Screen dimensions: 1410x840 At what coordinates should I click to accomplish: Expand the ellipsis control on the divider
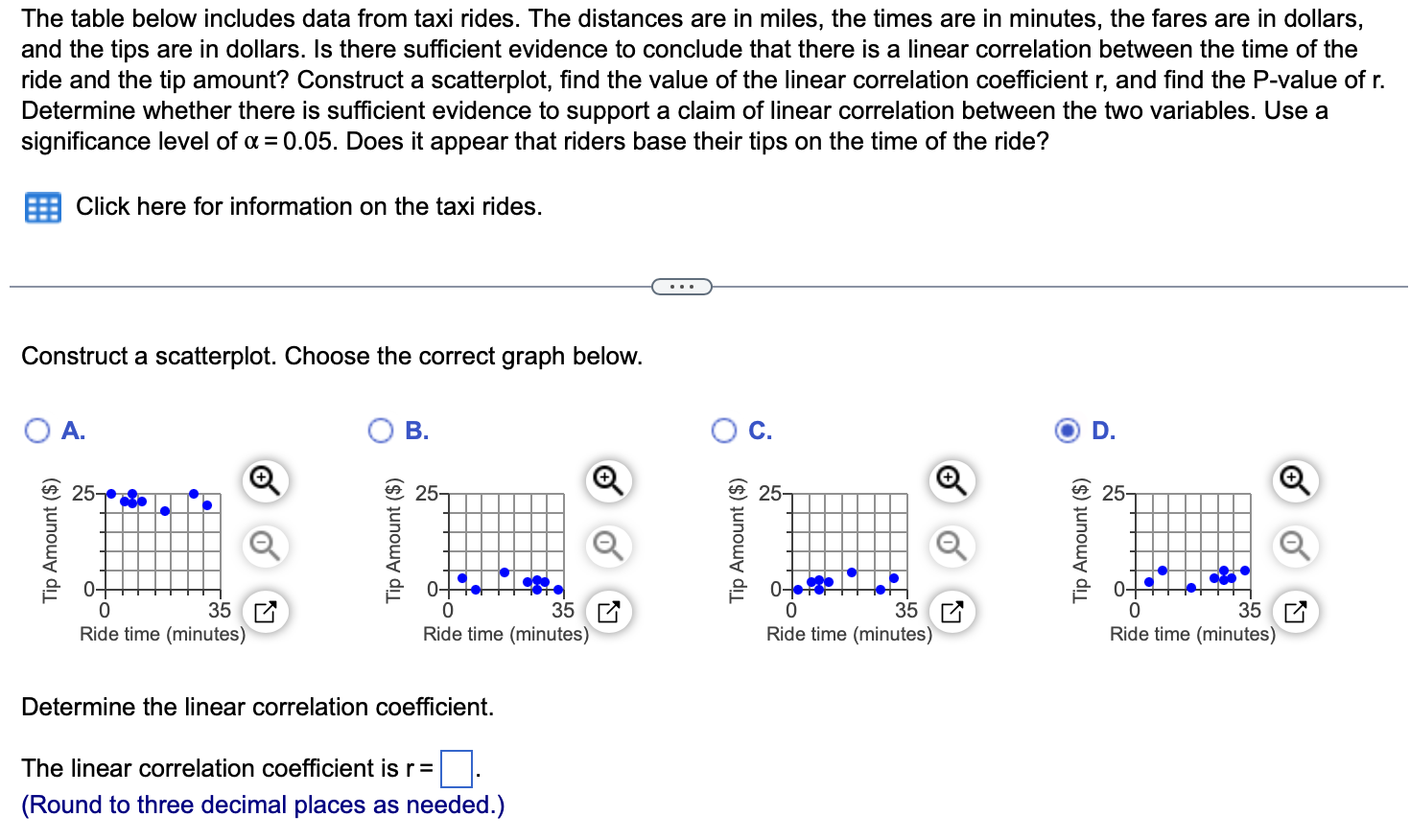click(x=682, y=285)
